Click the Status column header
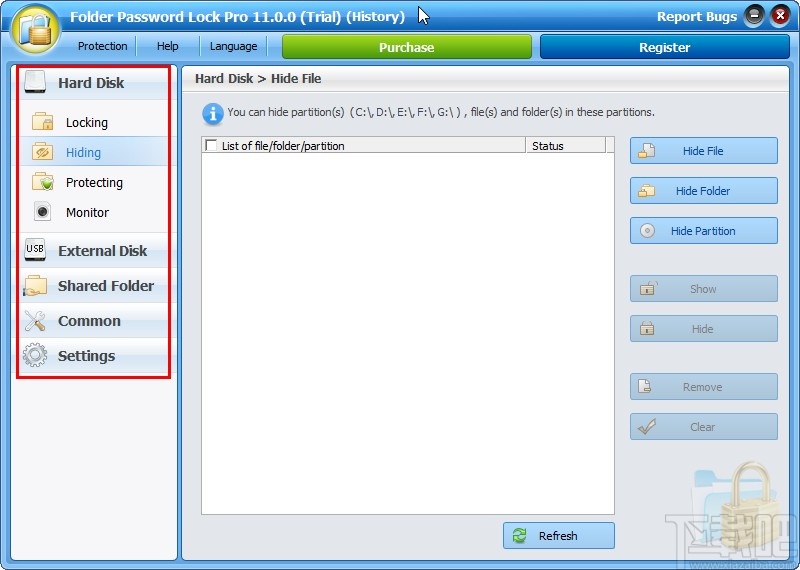The height and width of the screenshot is (570, 800). click(565, 145)
